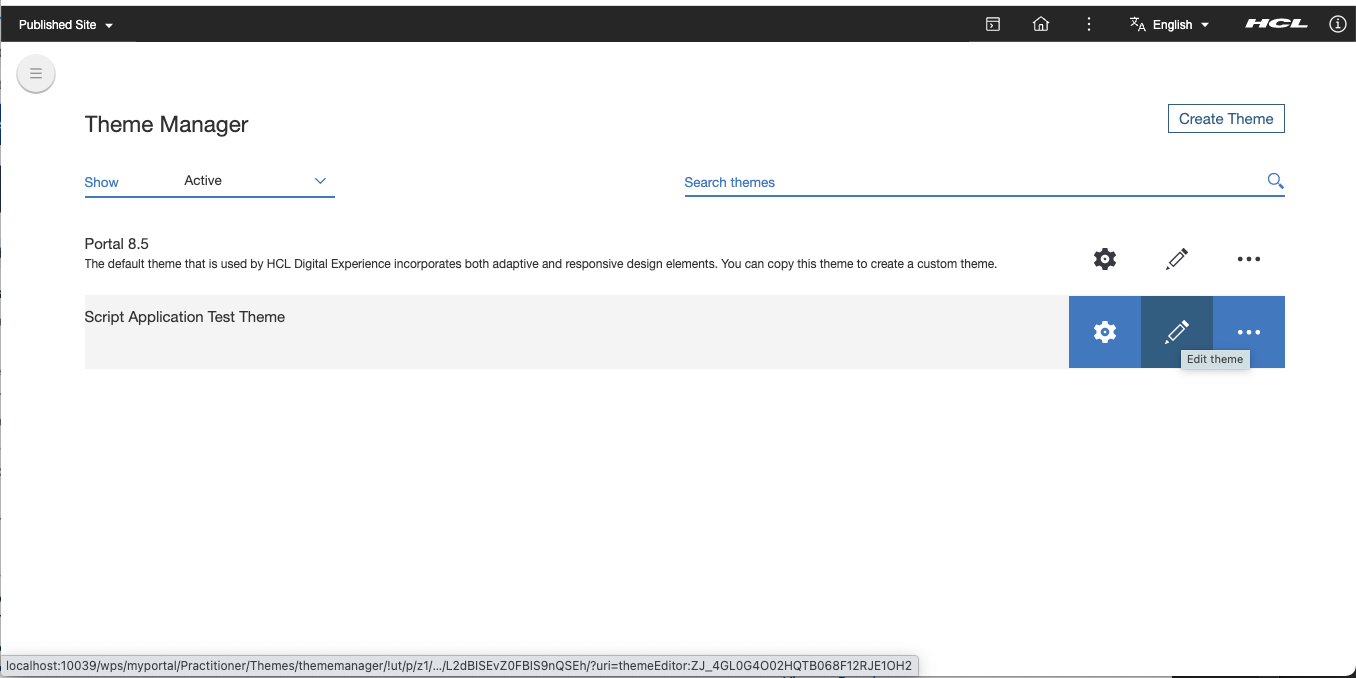Image resolution: width=1356 pixels, height=678 pixels.
Task: Open more options for Portal 8.5 theme
Action: tap(1248, 259)
